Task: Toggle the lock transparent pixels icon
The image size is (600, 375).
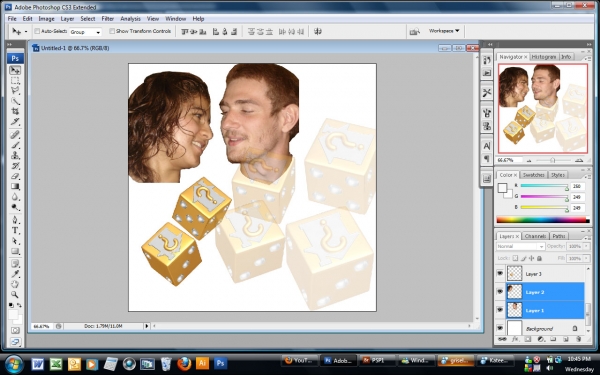Action: tap(515, 258)
